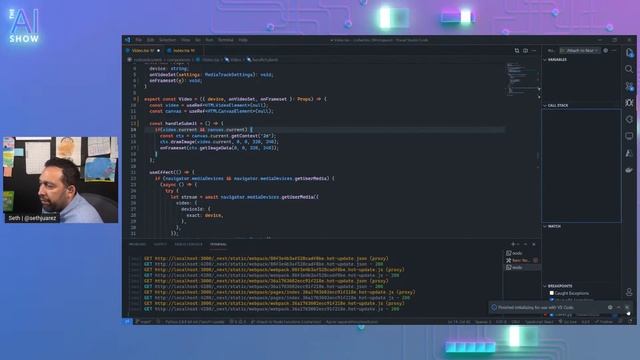
Task: Click the Video.tsx file breadcrumb
Action: tap(209, 60)
